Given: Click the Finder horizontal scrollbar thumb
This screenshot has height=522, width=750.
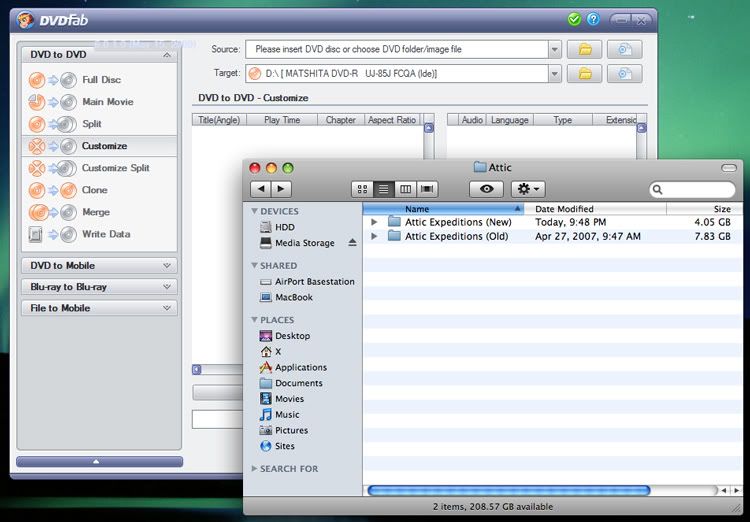Looking at the screenshot, I should pos(509,490).
